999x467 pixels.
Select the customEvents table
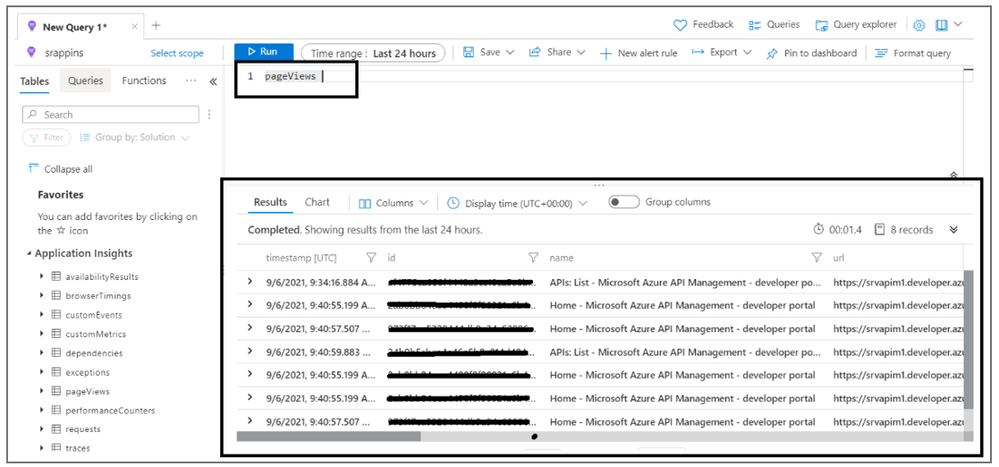[94, 315]
